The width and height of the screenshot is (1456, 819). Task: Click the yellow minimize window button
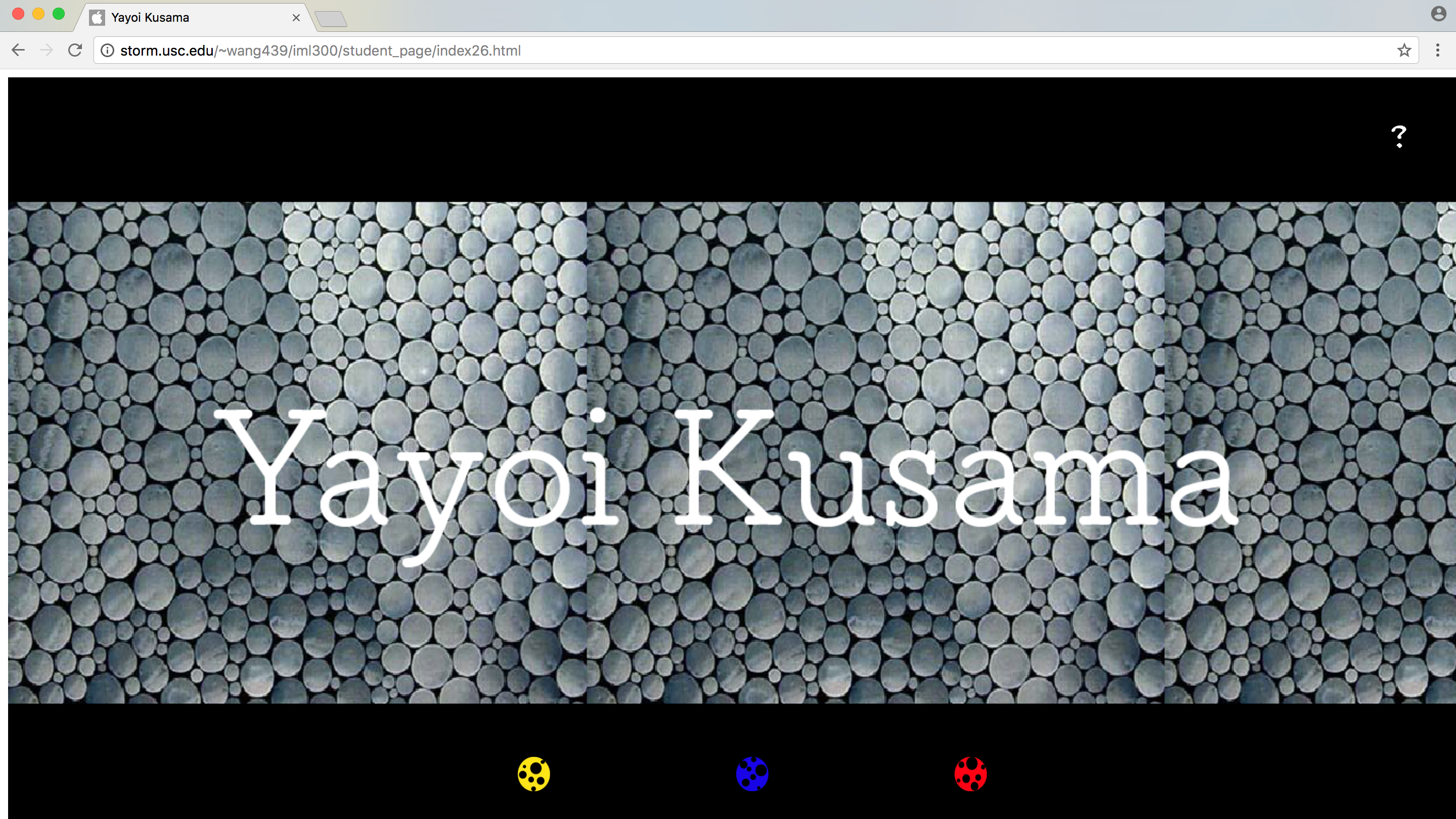pos(38,14)
